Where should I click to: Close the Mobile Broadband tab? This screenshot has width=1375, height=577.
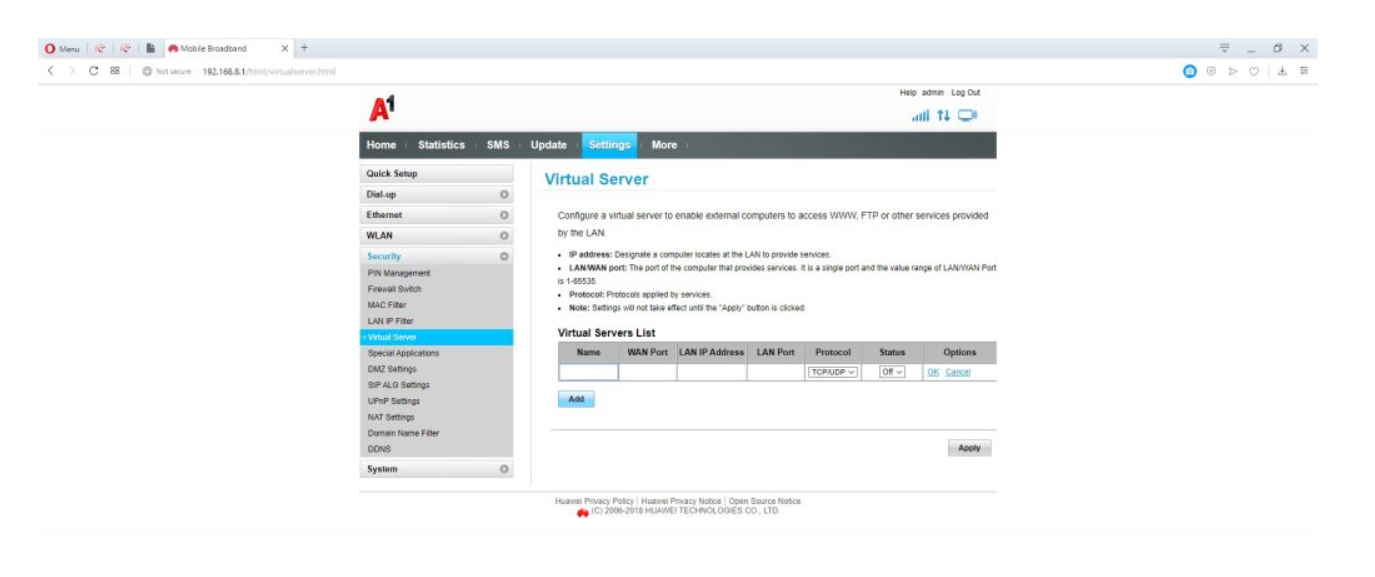(285, 48)
